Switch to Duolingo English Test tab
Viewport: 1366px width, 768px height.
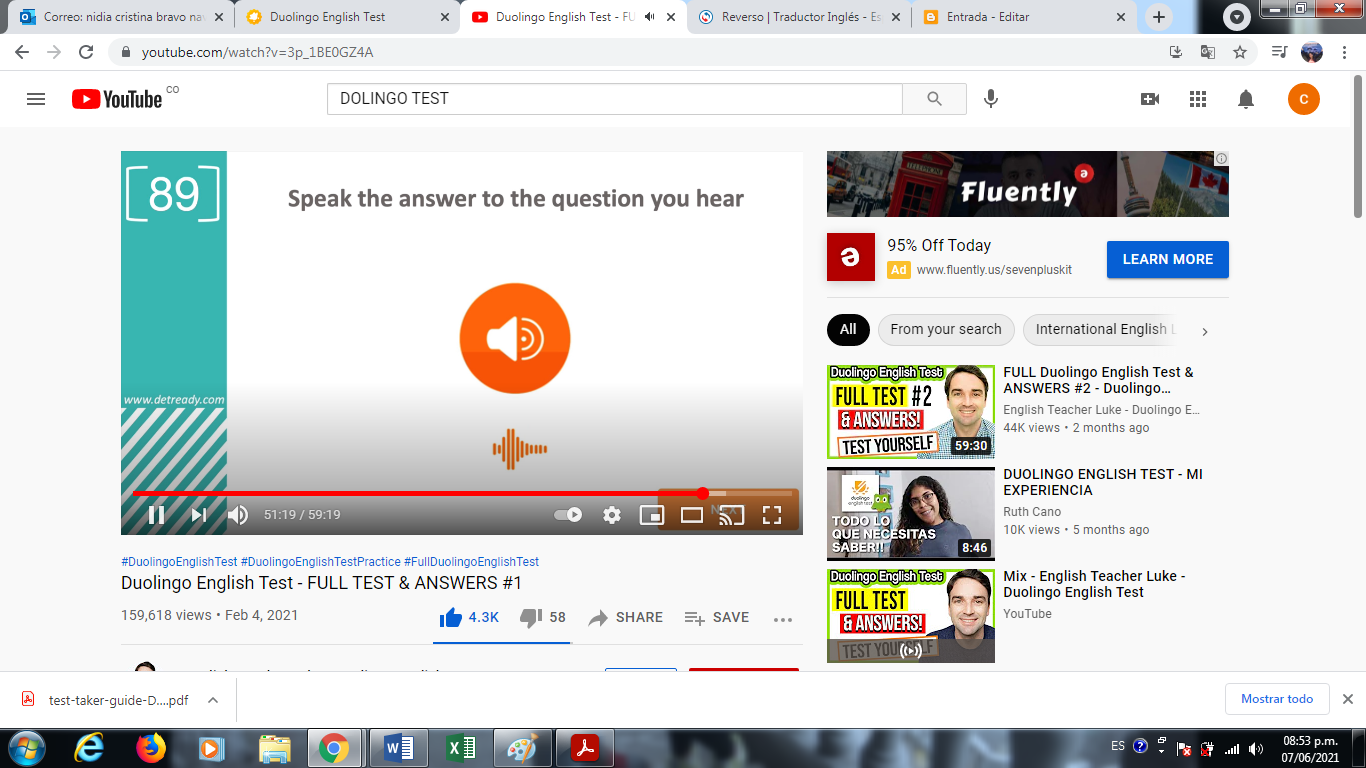[347, 17]
